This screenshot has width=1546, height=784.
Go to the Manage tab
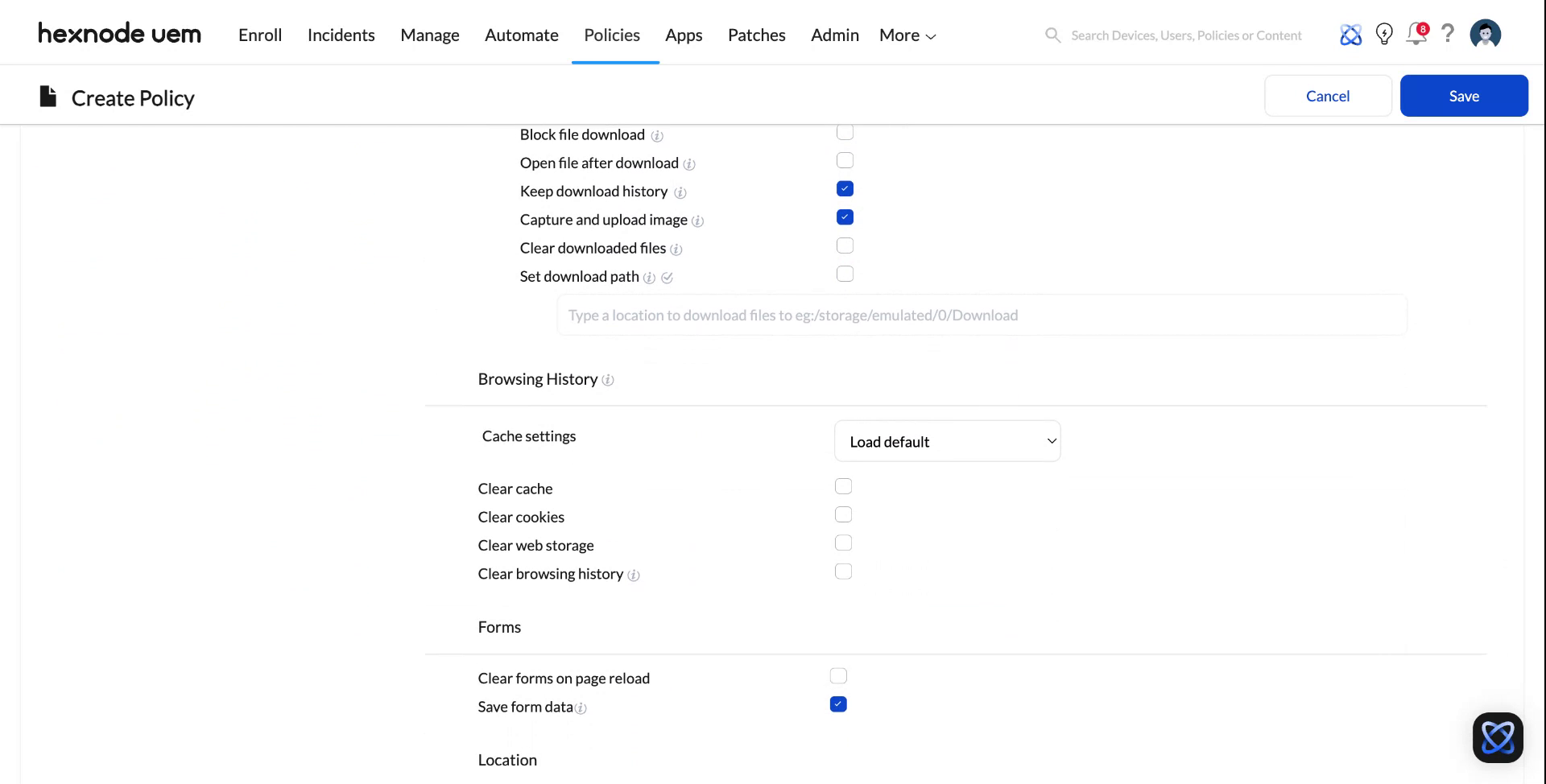point(430,35)
